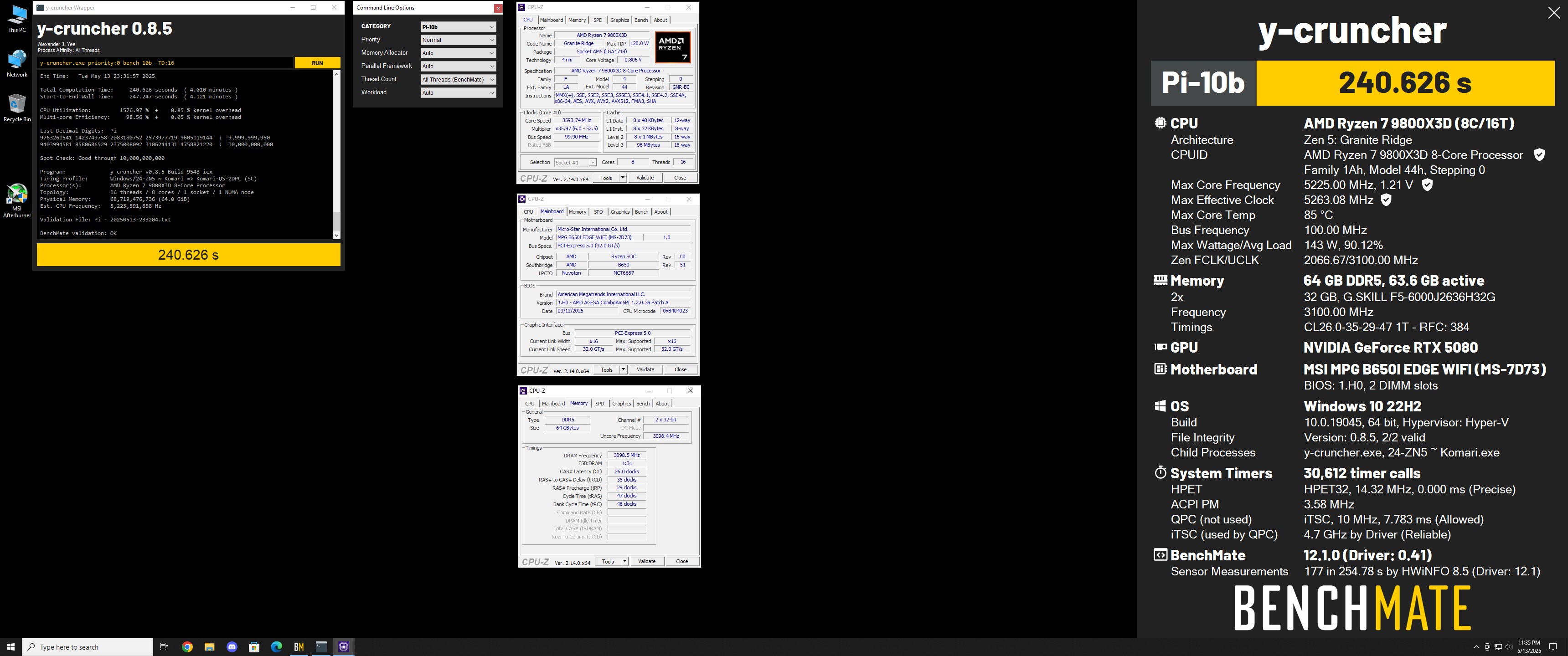Viewport: 1568px width, 656px height.
Task: Switch to the CPU-Z taskbar icon
Action: coord(344,647)
